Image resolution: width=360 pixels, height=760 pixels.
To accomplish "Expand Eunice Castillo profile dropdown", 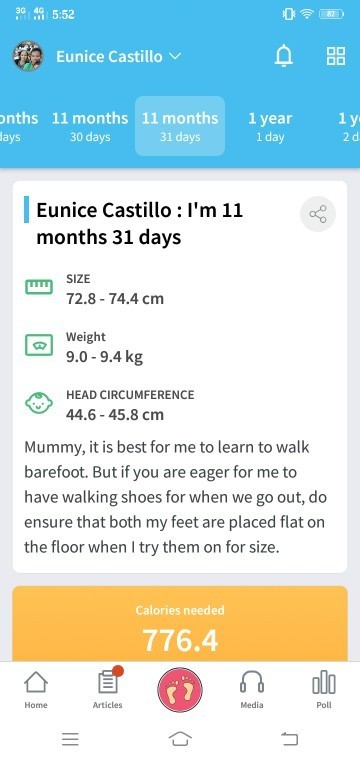I will (x=118, y=57).
